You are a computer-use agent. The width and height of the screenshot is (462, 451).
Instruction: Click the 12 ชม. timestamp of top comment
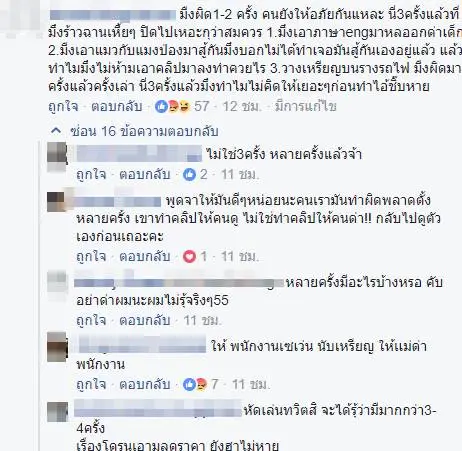(241, 107)
